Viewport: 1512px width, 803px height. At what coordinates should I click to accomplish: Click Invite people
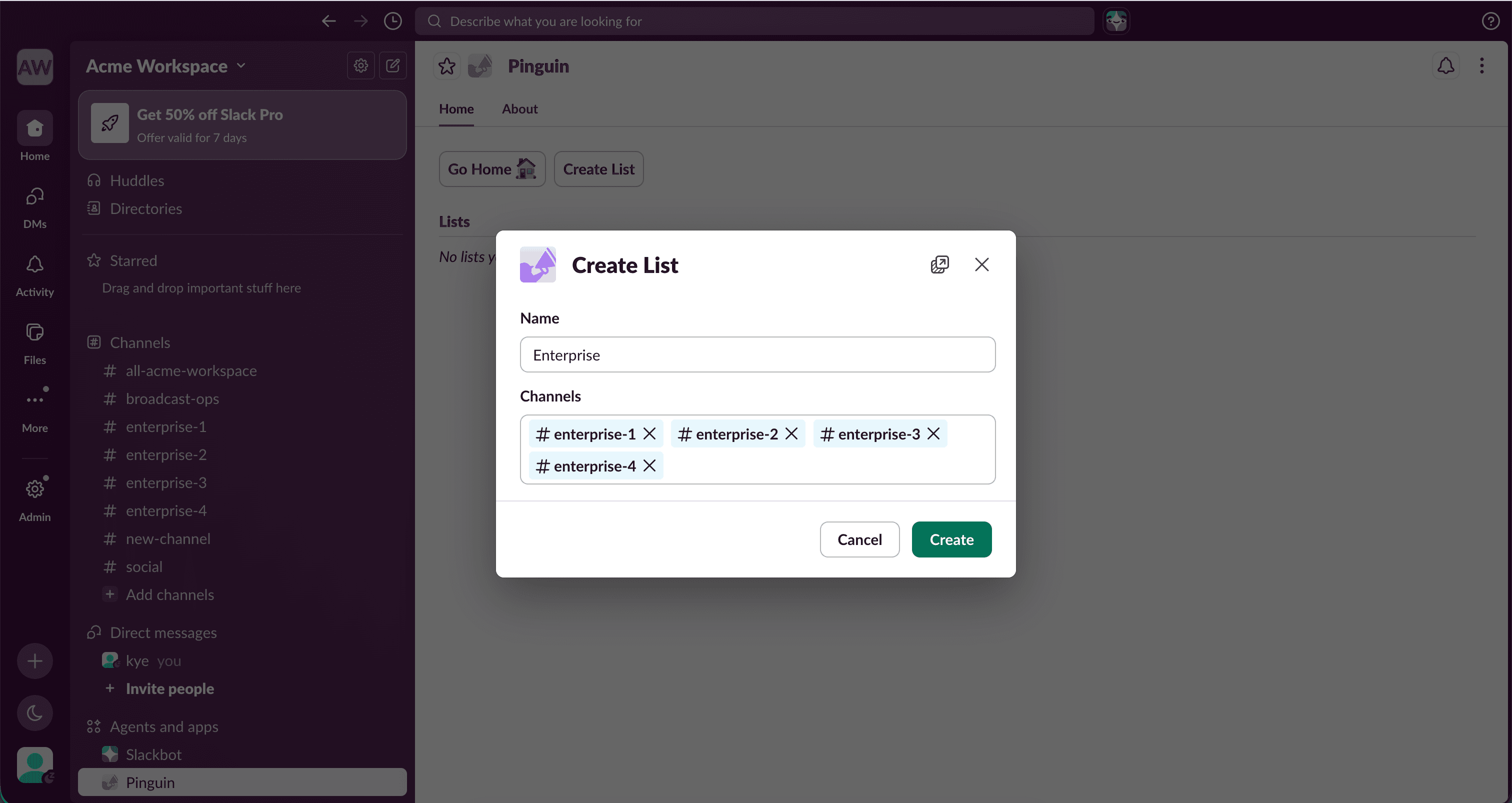(242, 688)
